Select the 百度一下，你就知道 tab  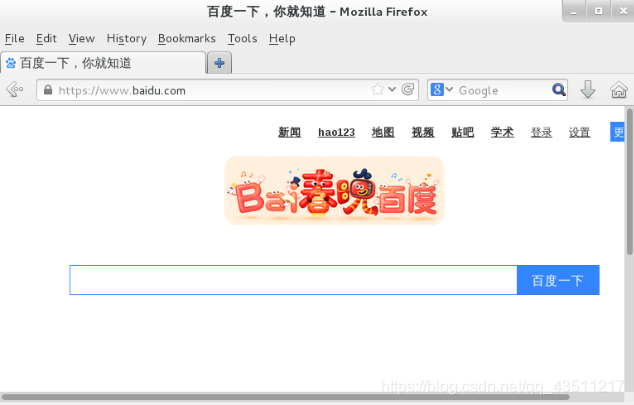pos(104,63)
